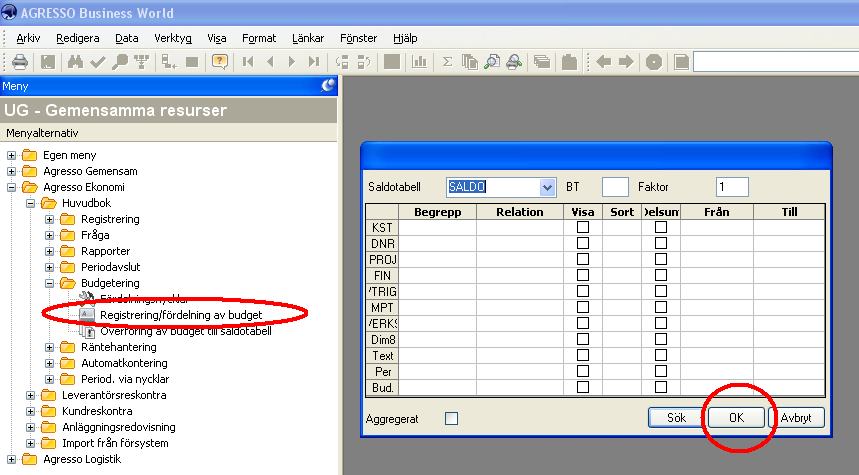Go to previous record arrow icon

270,62
